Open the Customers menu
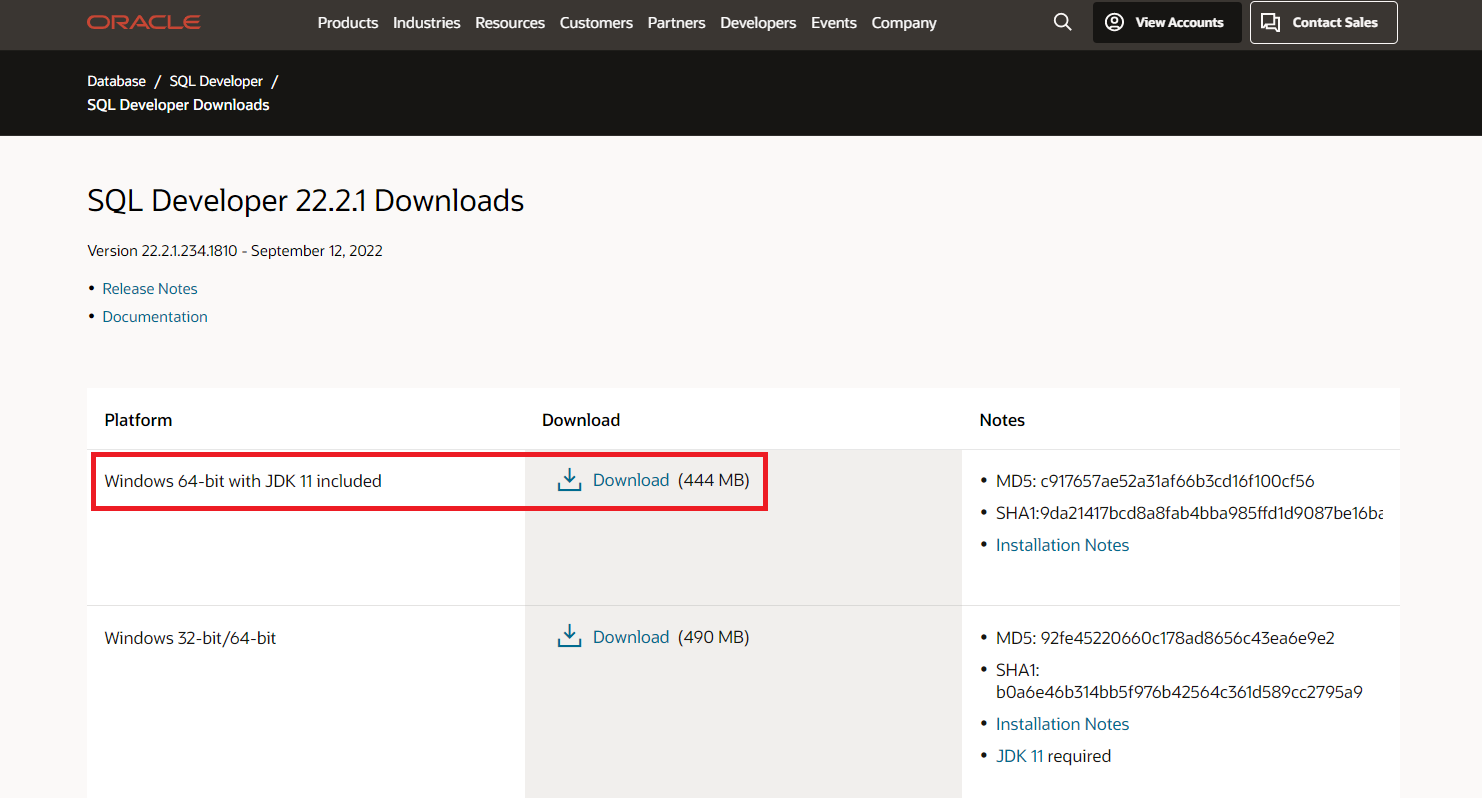The image size is (1482, 798). click(596, 22)
